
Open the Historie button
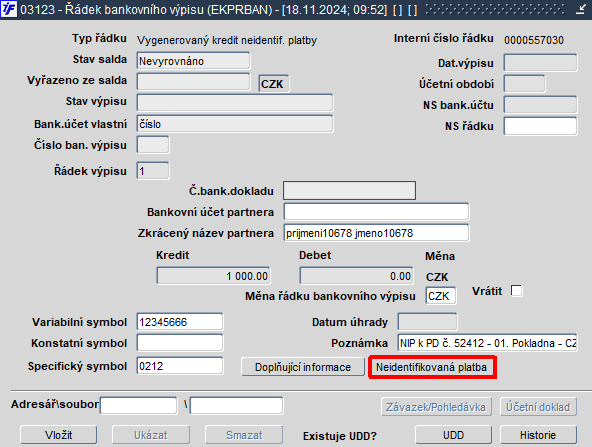pyautogui.click(x=538, y=435)
